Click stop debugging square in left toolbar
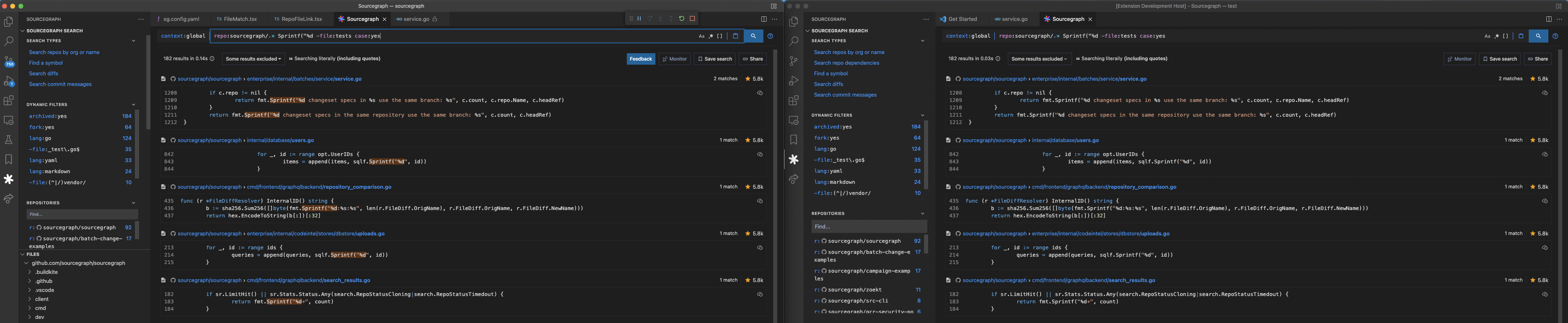This screenshot has height=323, width=1568. 692,19
